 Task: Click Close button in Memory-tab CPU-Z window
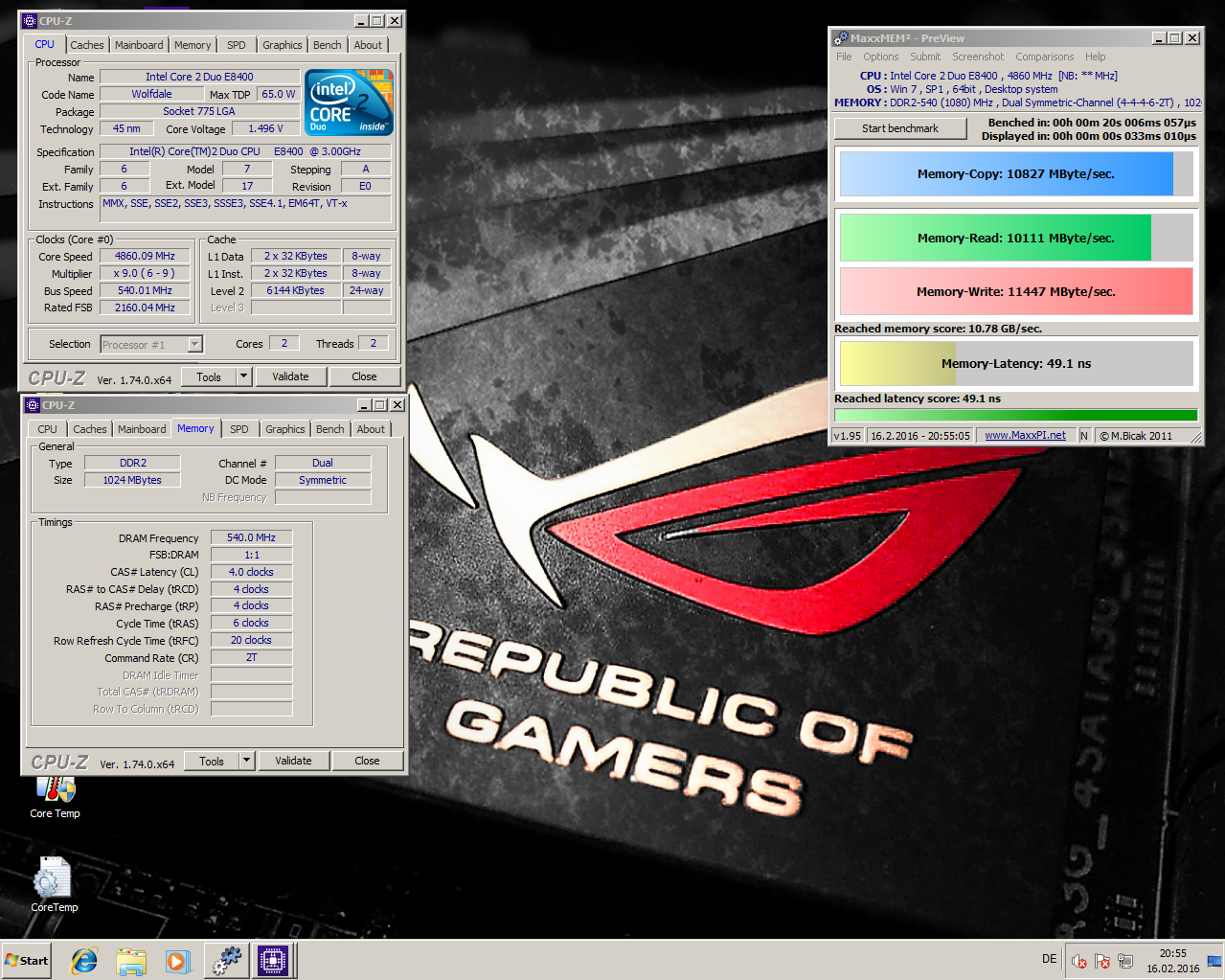pos(367,761)
